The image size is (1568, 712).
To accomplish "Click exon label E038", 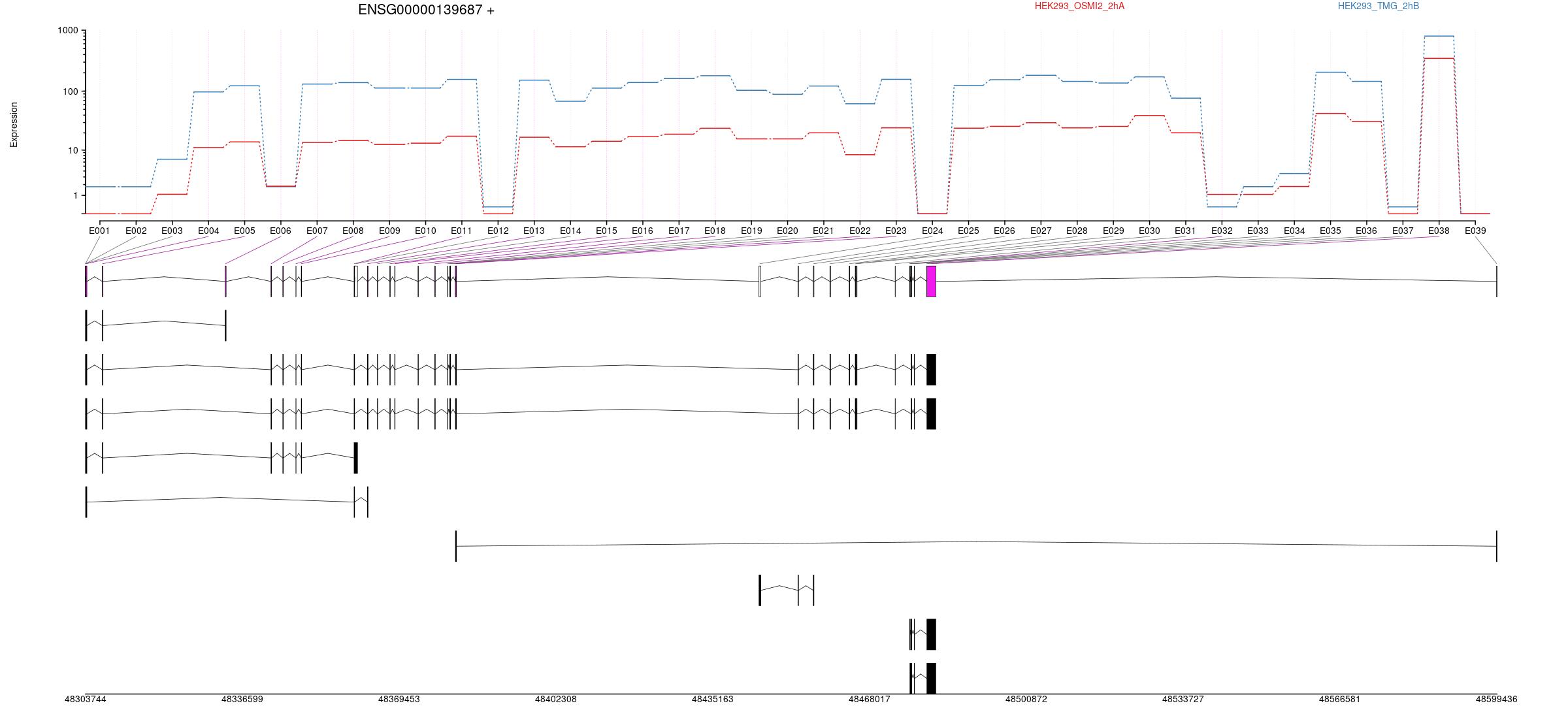I will coord(1439,231).
